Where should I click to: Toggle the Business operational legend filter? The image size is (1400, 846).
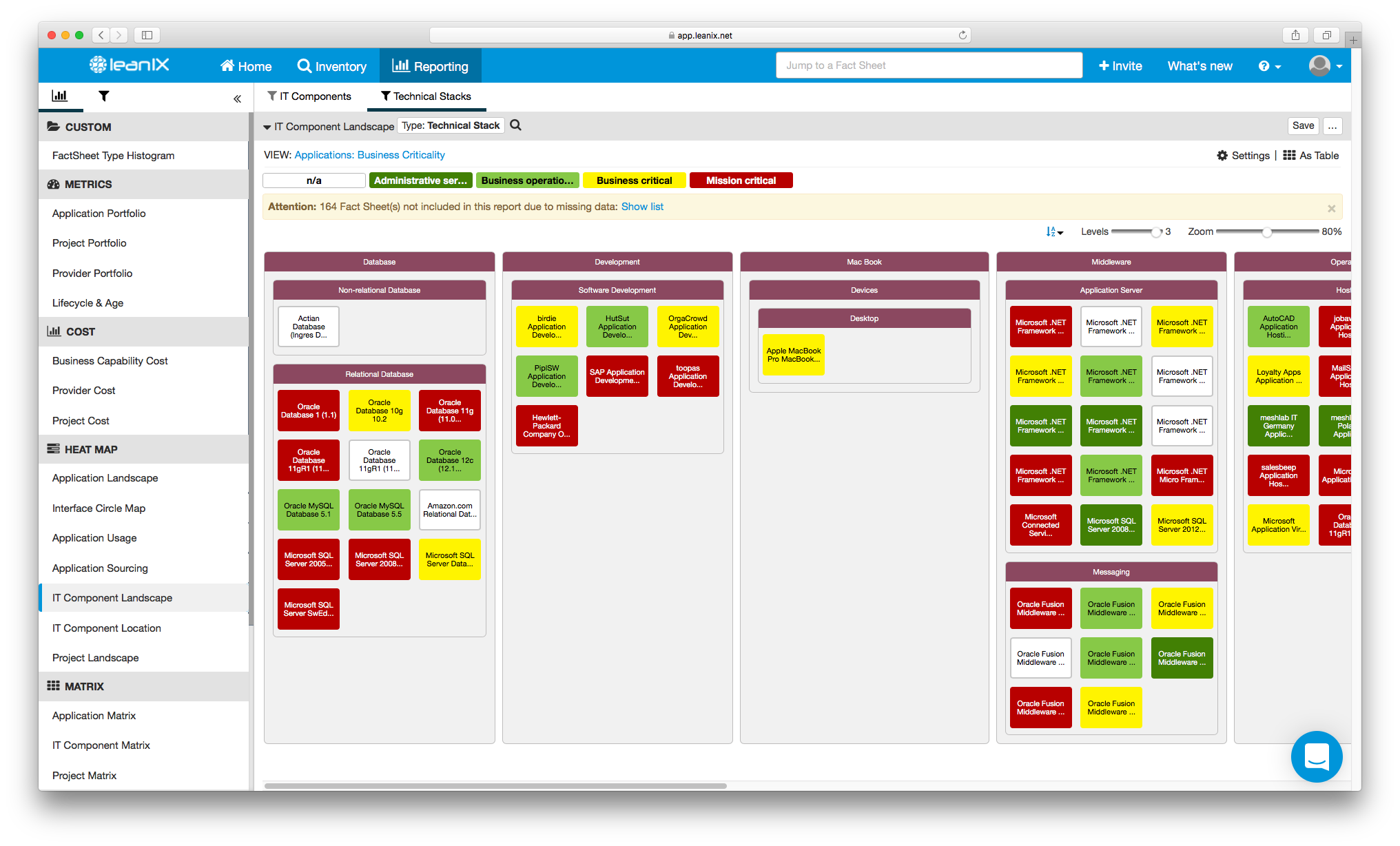(x=527, y=180)
